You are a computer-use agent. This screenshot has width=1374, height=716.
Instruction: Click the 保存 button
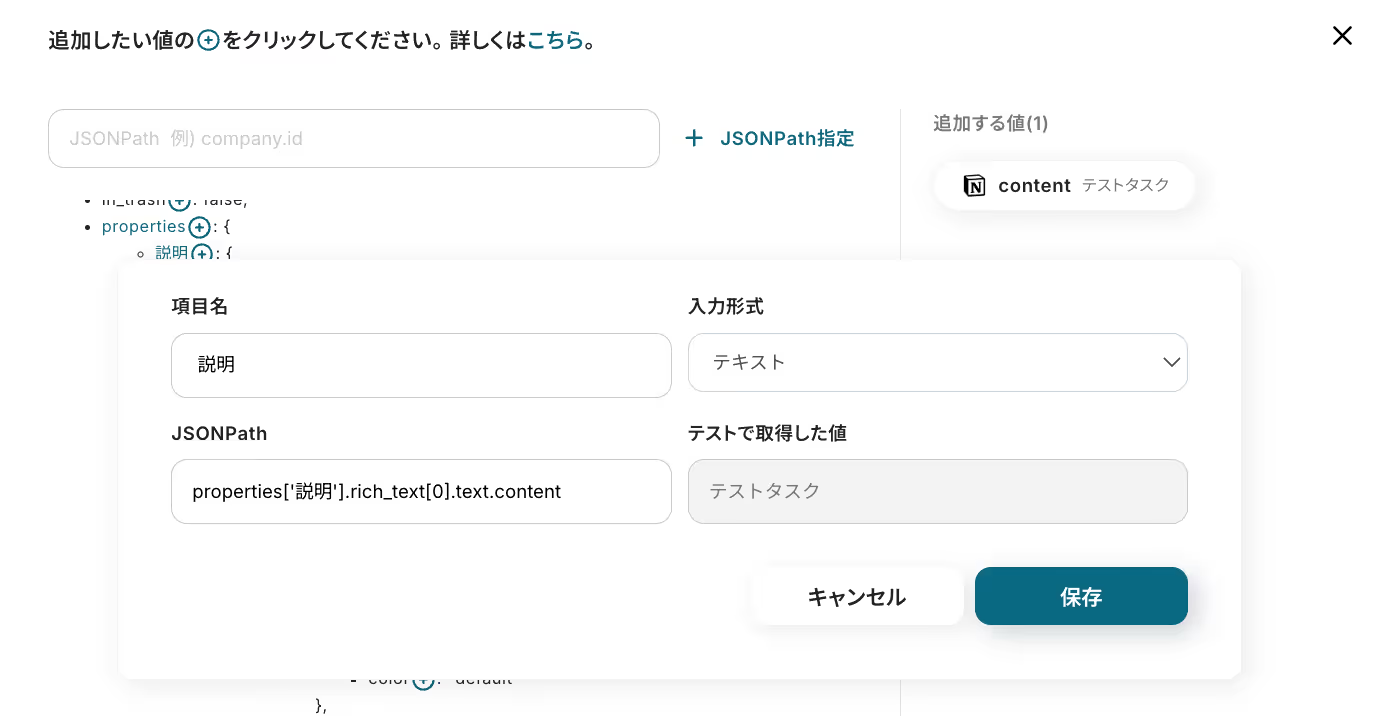1081,596
